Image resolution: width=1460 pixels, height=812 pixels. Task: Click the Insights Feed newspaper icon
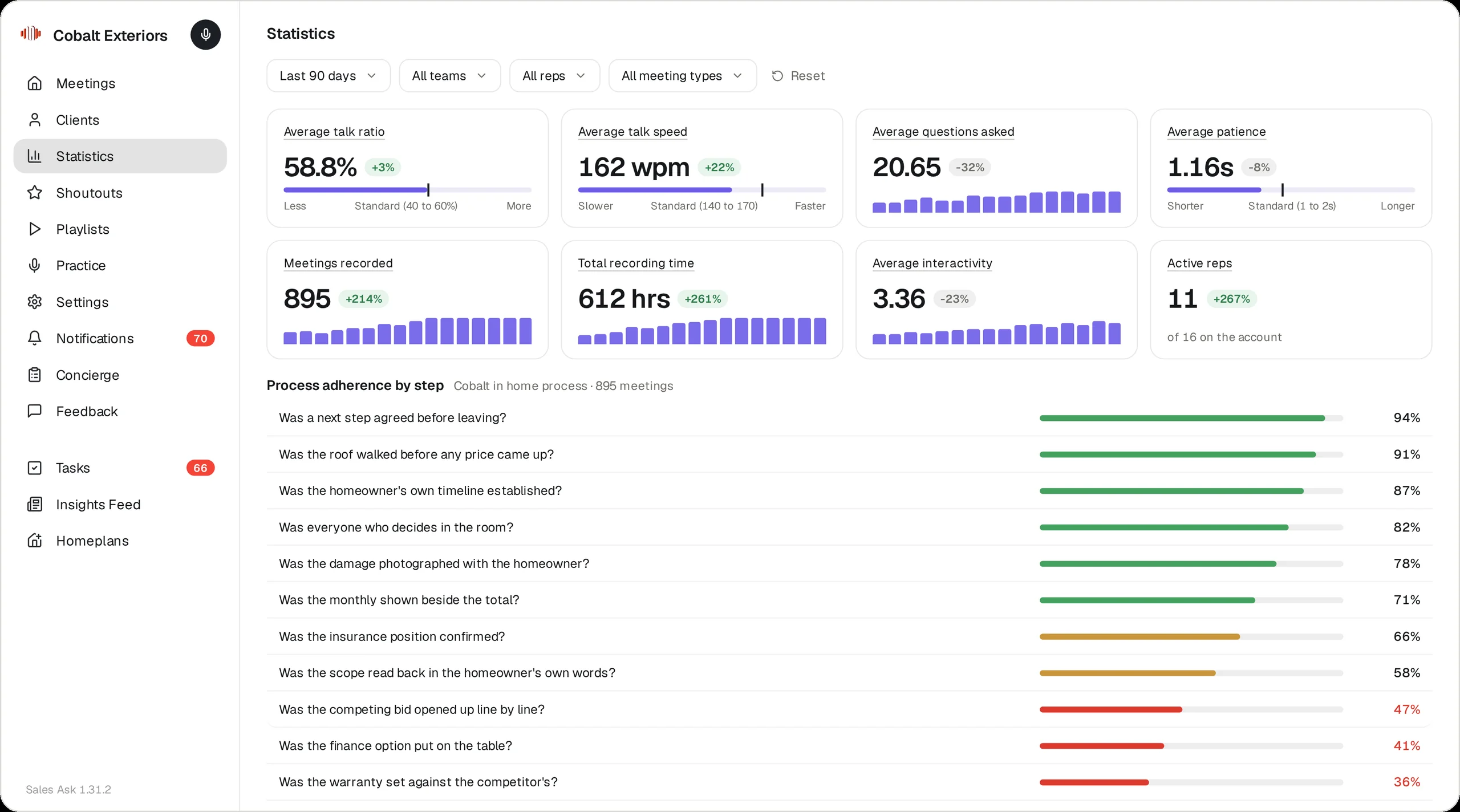click(x=35, y=505)
